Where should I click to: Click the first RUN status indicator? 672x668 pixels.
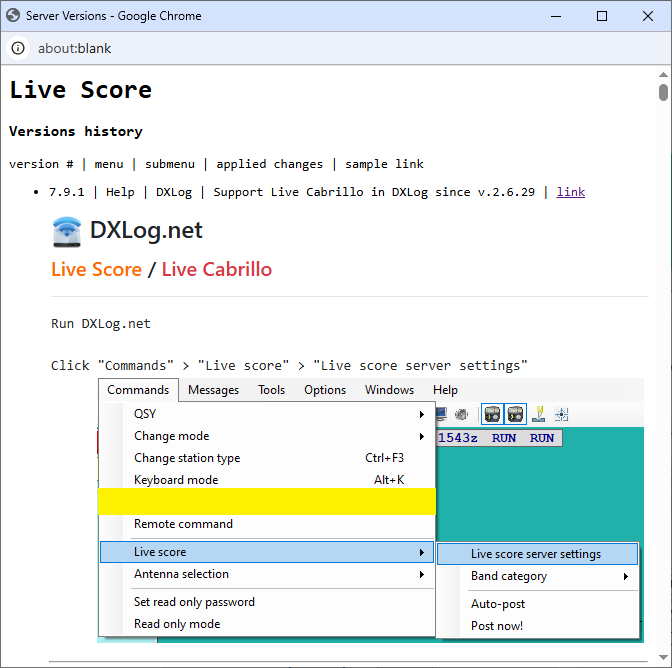click(504, 438)
